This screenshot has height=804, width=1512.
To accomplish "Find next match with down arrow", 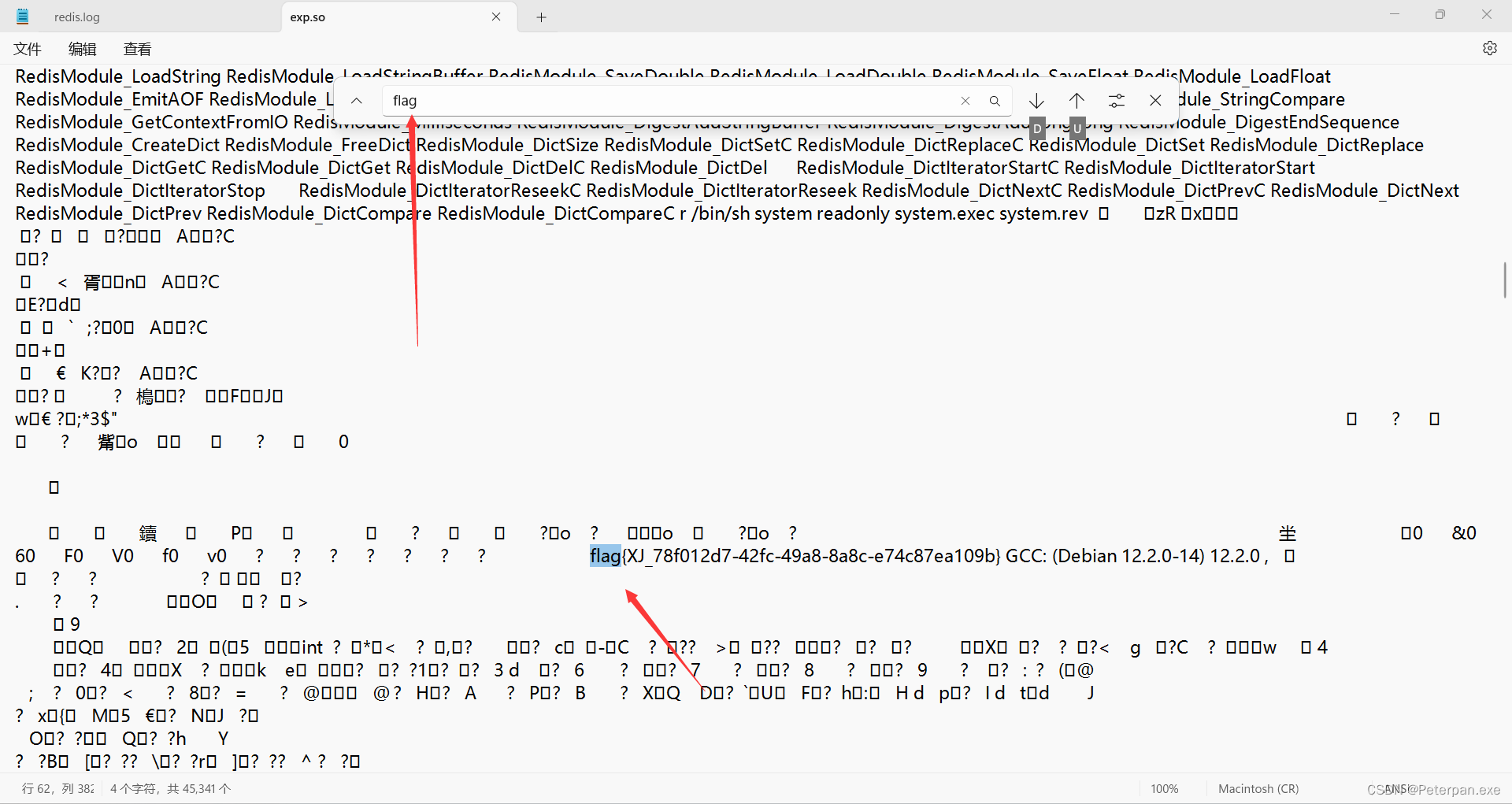I will 1036,101.
